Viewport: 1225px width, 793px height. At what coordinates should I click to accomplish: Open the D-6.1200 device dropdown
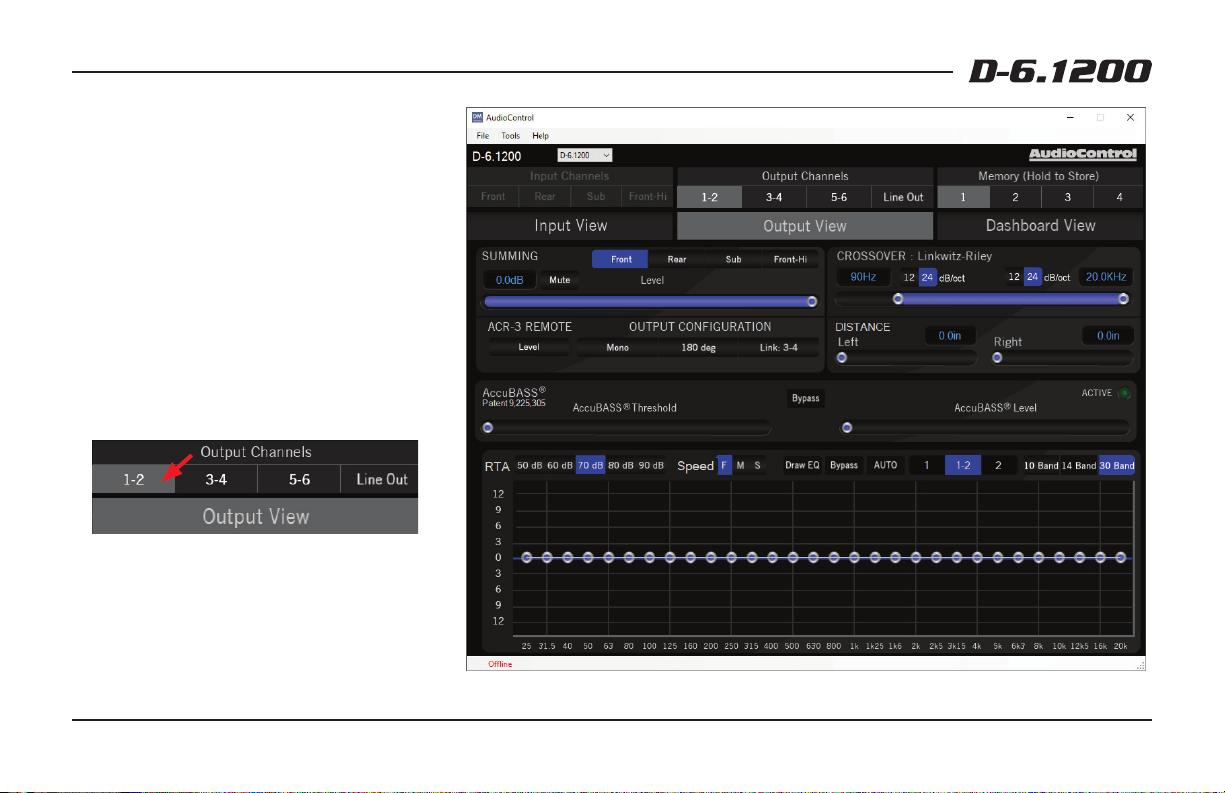[585, 155]
